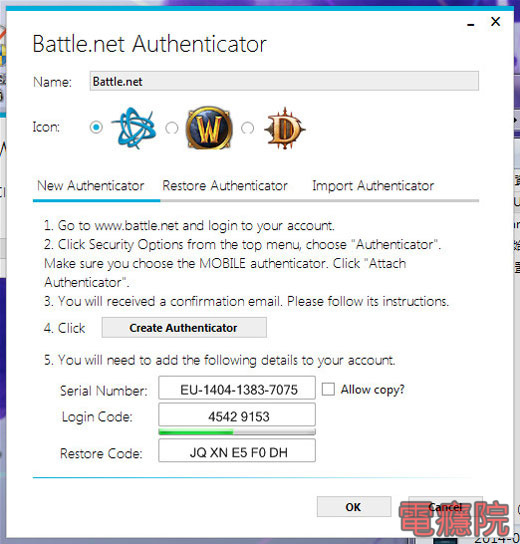Click the green login code countdown bar
Screen dimensions: 520x544
point(237,432)
